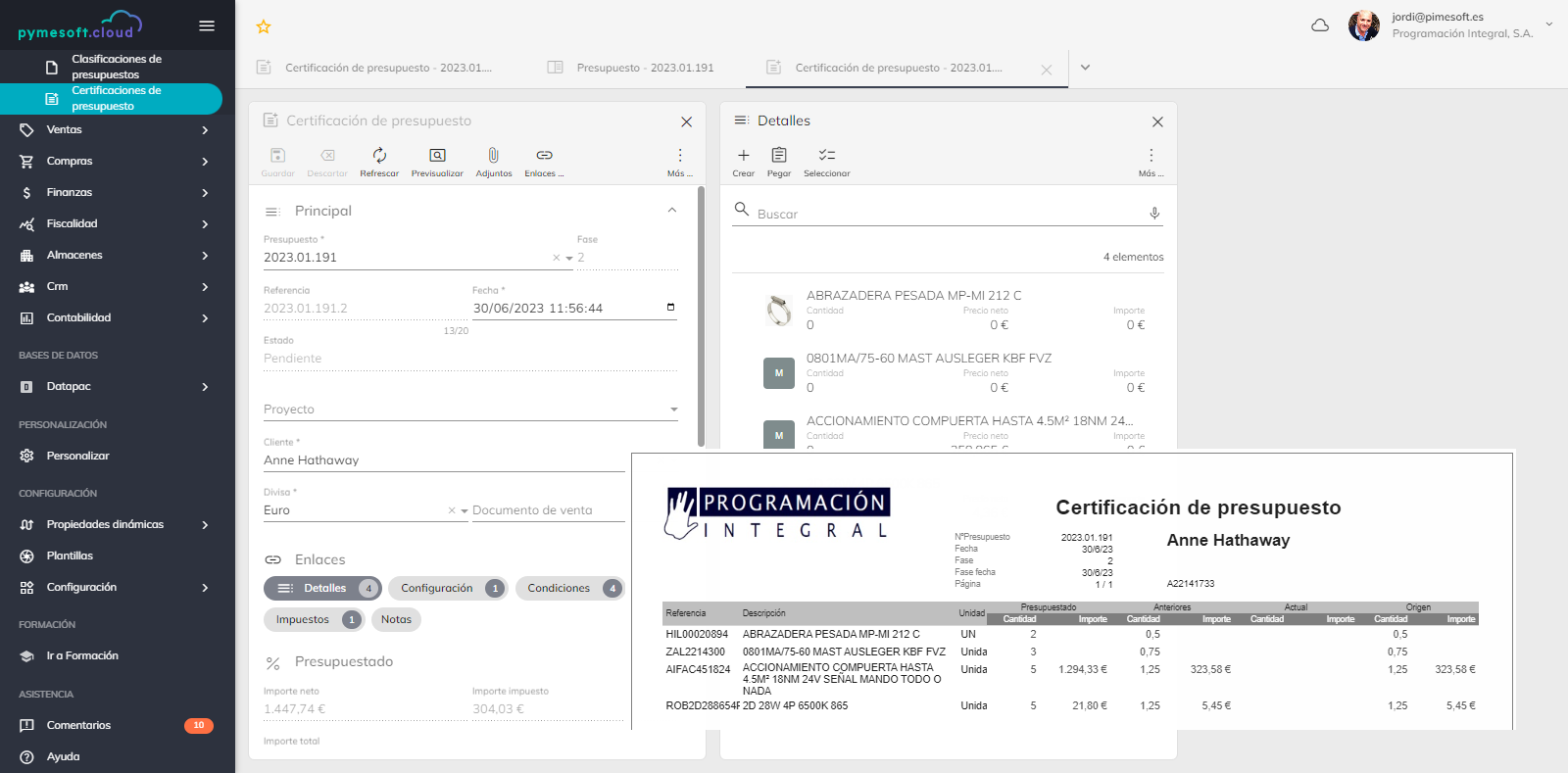
Task: Toggle the hamburger sidebar menu
Action: click(207, 25)
